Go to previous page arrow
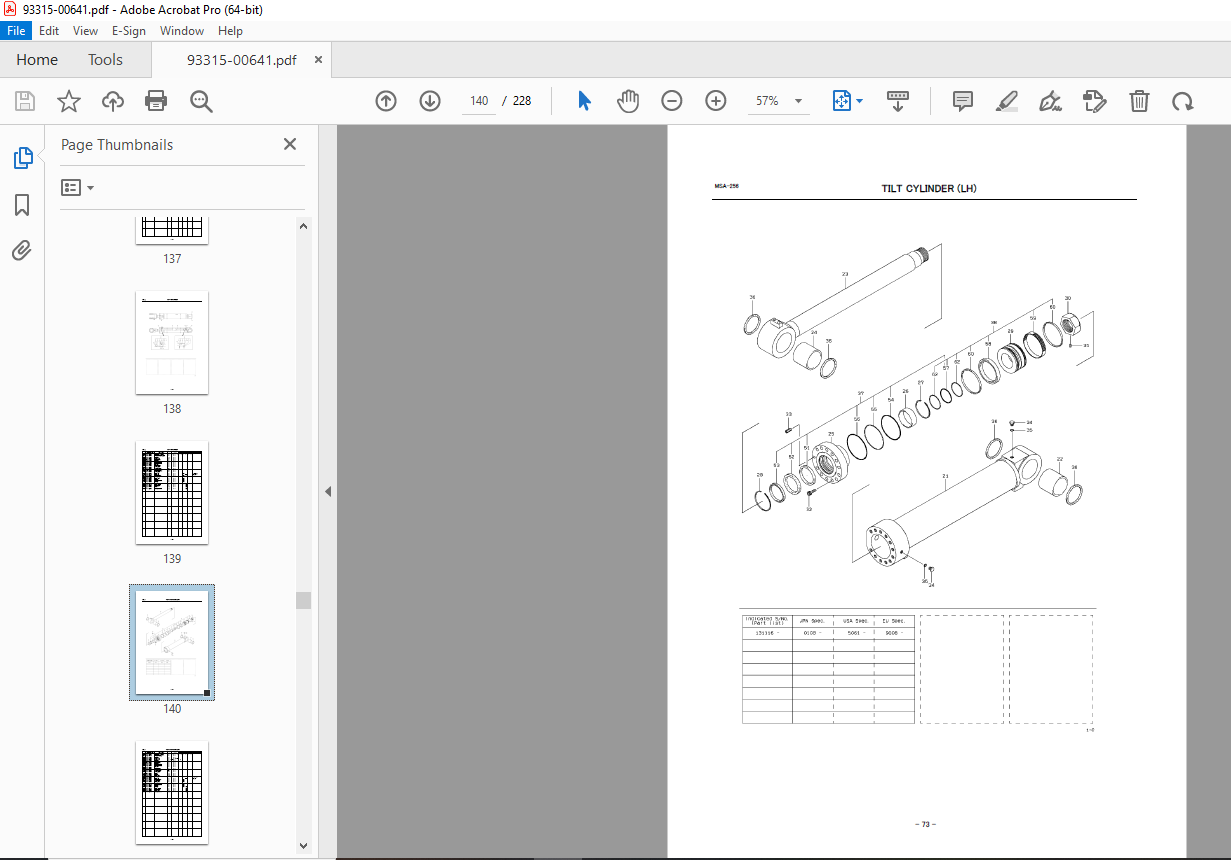The width and height of the screenshot is (1231, 860). pyautogui.click(x=386, y=101)
